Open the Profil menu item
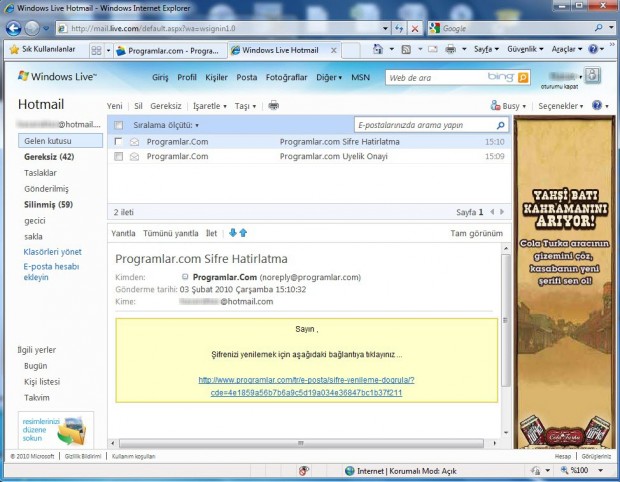The height and width of the screenshot is (482, 620). point(187,77)
